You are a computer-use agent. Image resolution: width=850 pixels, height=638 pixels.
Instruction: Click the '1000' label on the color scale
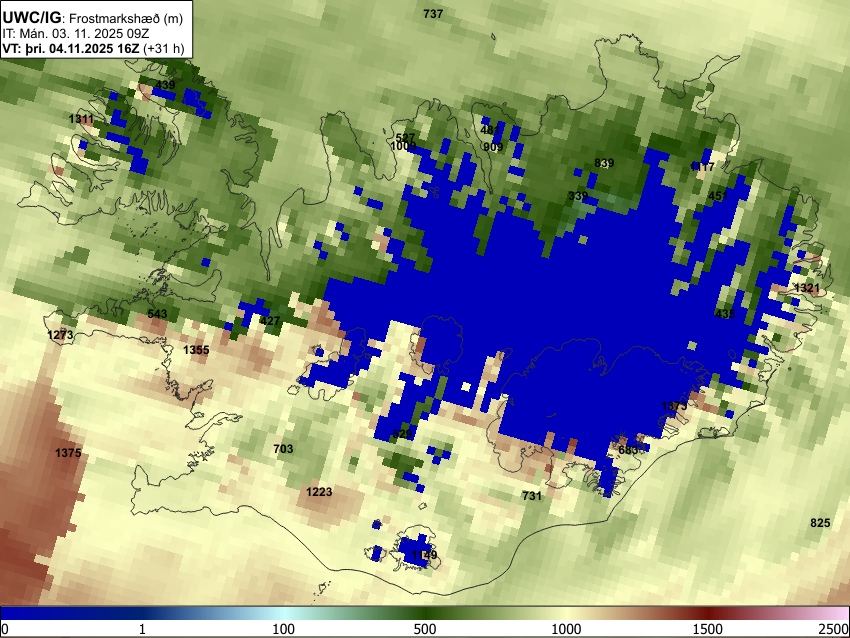[566, 629]
